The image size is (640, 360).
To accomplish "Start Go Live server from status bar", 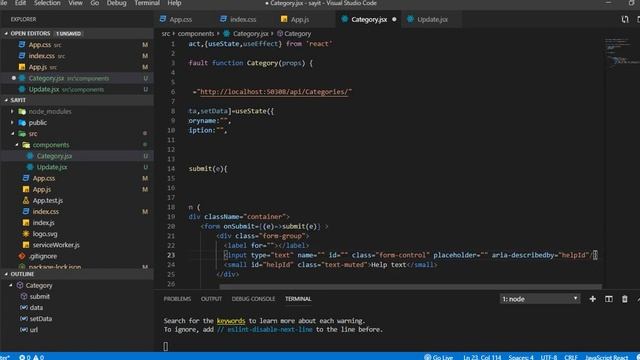I will click(x=438, y=357).
